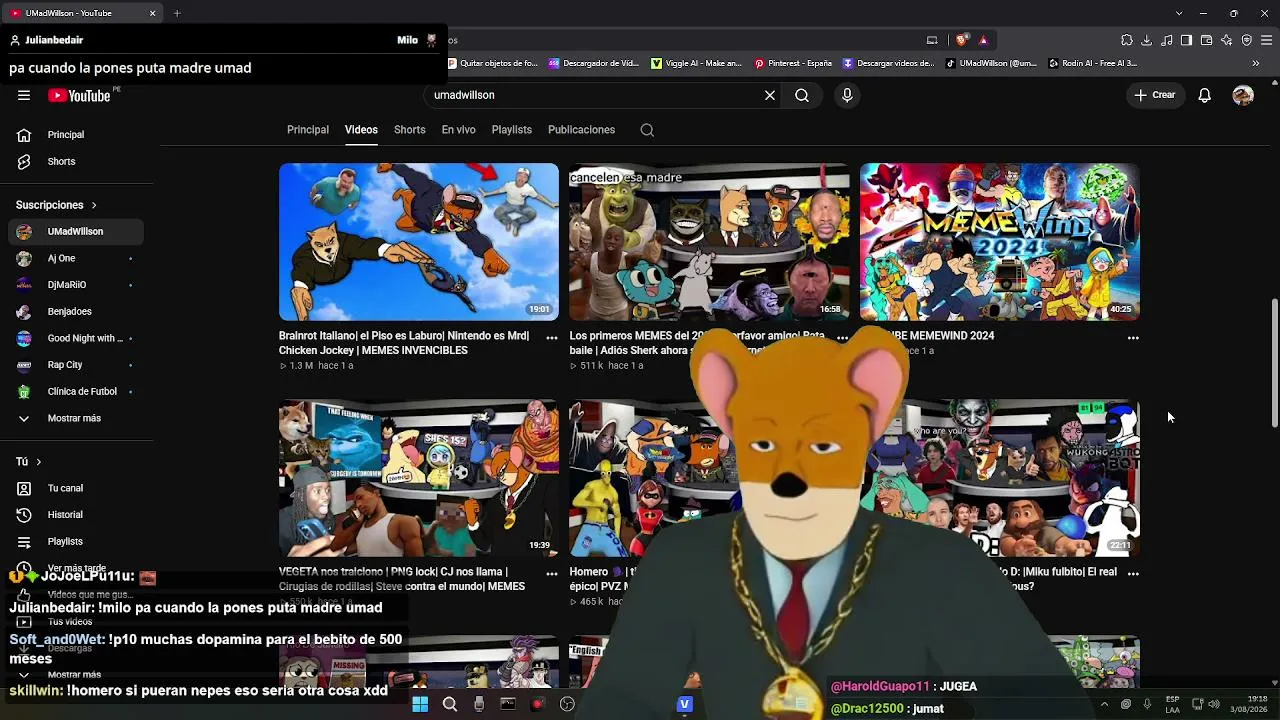Open options menu for MEMEWIND 2024 video
The width and height of the screenshot is (1280, 720).
pyautogui.click(x=1133, y=338)
